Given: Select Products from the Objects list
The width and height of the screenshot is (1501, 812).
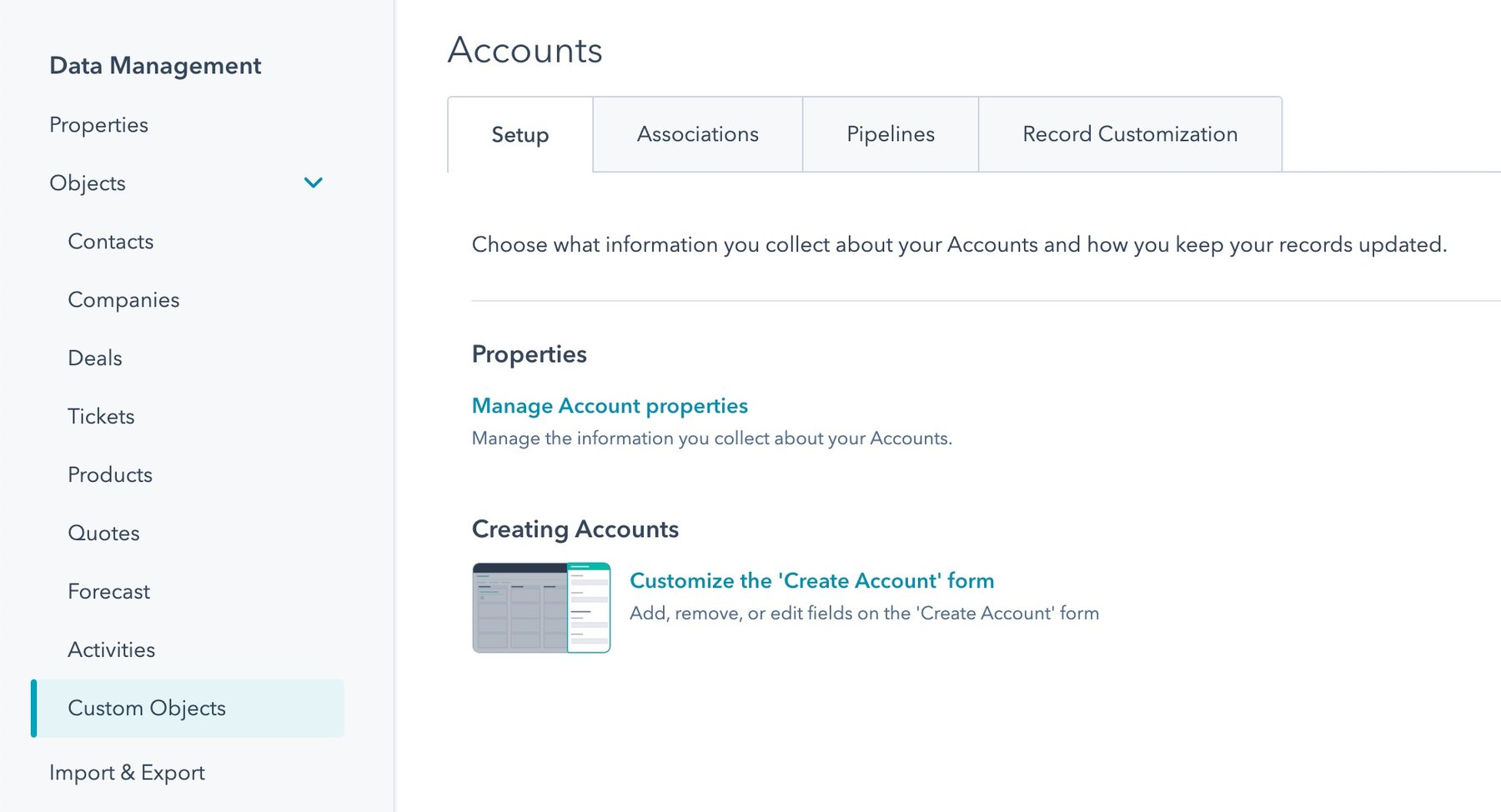Looking at the screenshot, I should pos(109,474).
